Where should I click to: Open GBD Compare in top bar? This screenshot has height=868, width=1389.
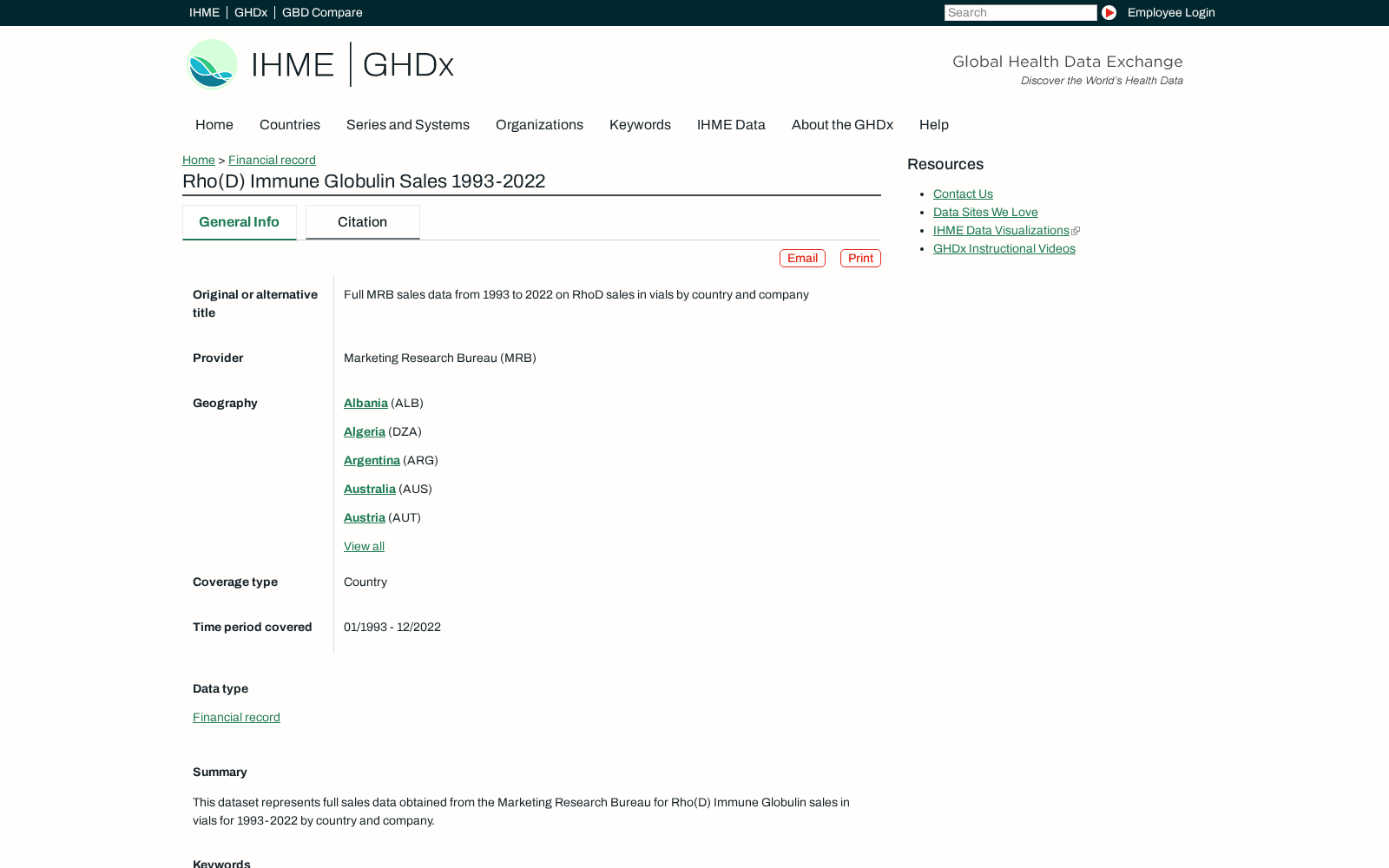pyautogui.click(x=322, y=13)
